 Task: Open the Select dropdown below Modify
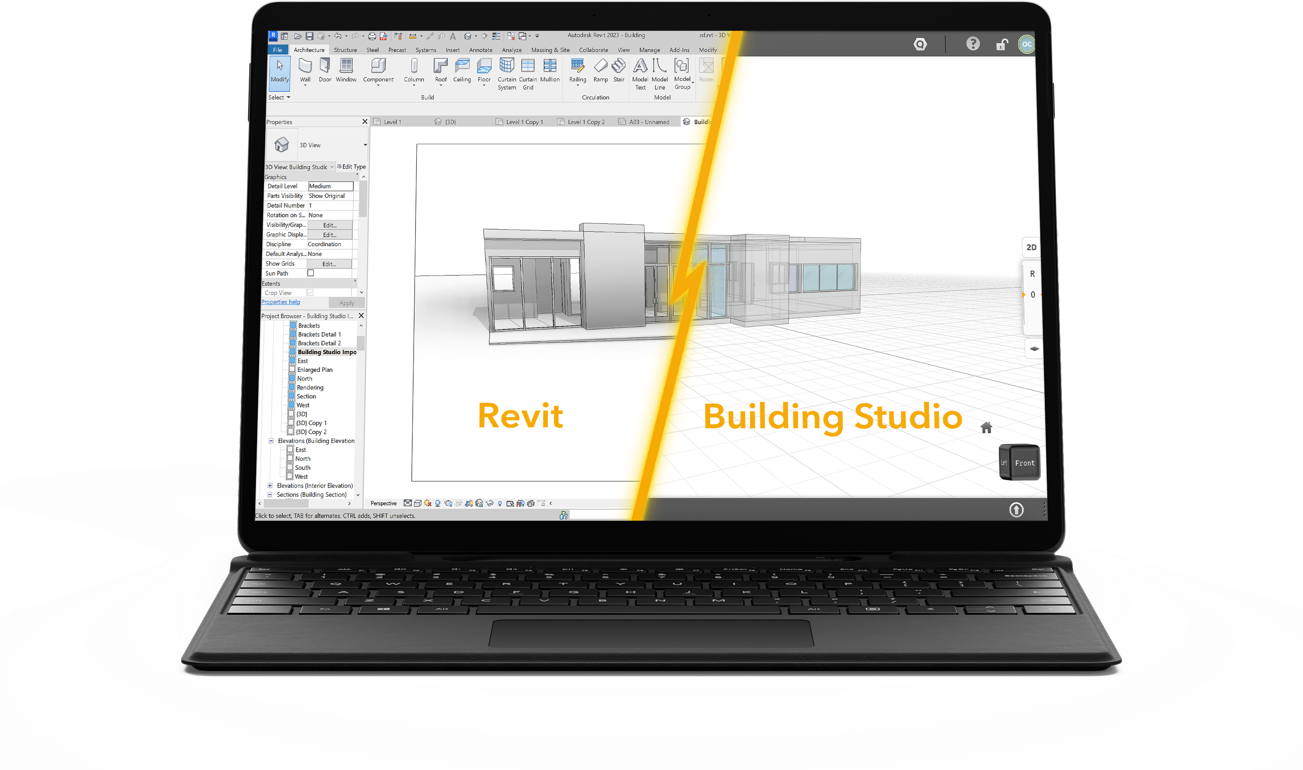pos(279,97)
